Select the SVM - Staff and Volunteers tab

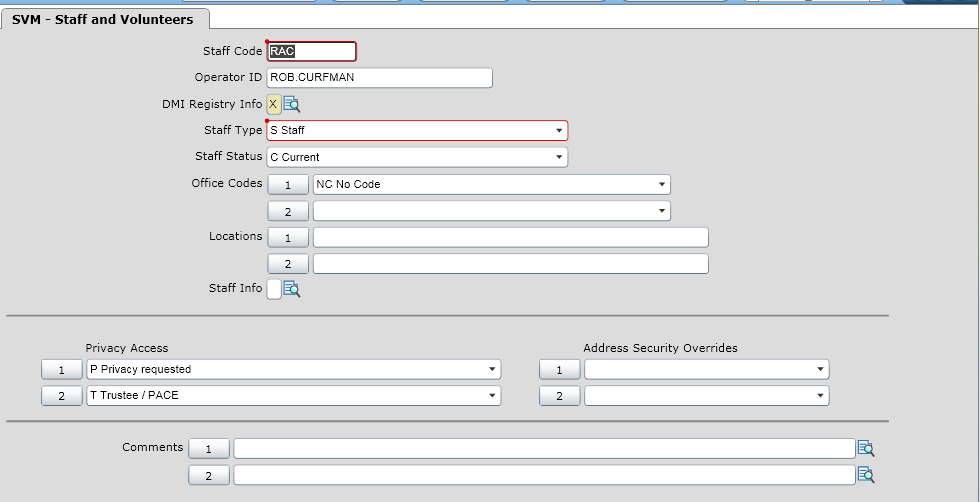point(103,19)
